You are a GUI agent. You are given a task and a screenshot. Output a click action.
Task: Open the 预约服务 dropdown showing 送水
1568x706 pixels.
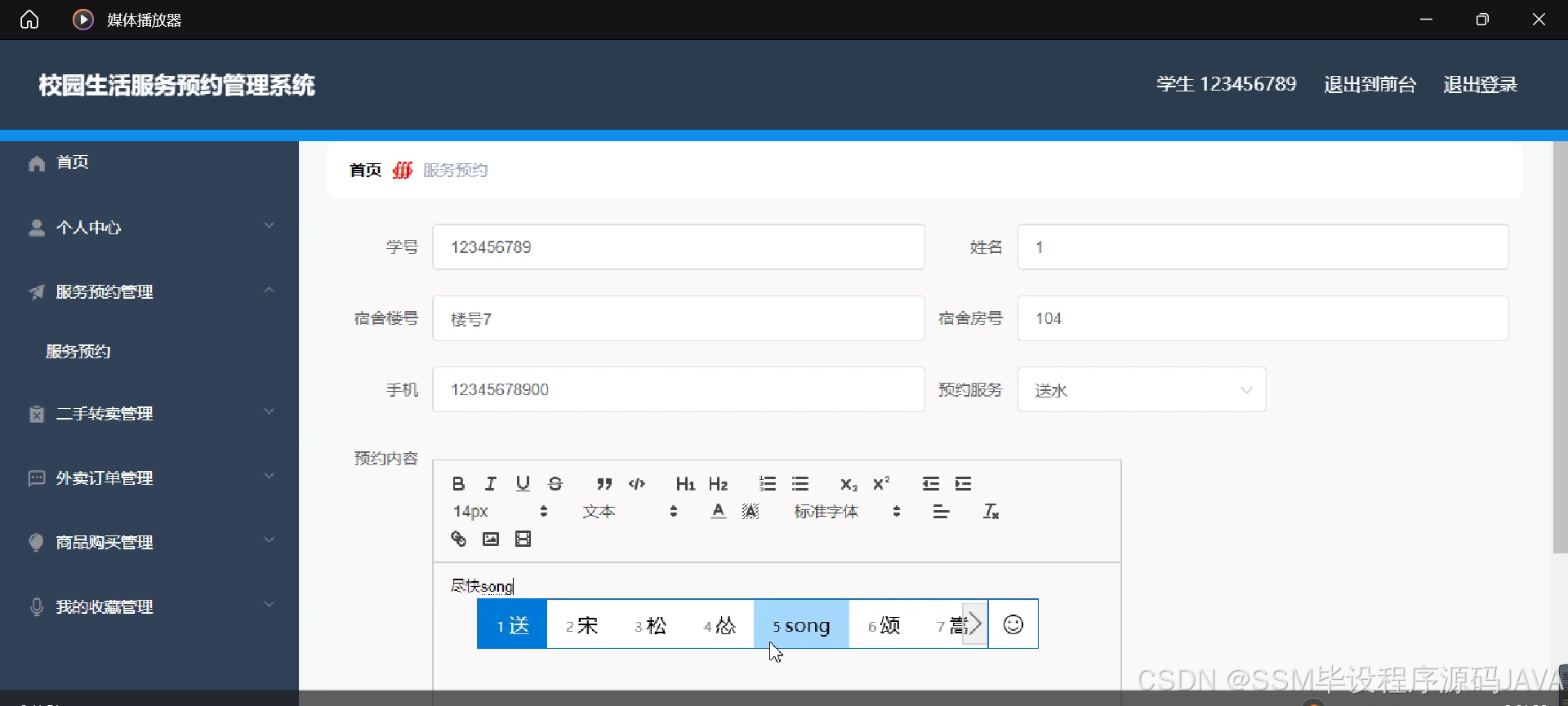1142,390
